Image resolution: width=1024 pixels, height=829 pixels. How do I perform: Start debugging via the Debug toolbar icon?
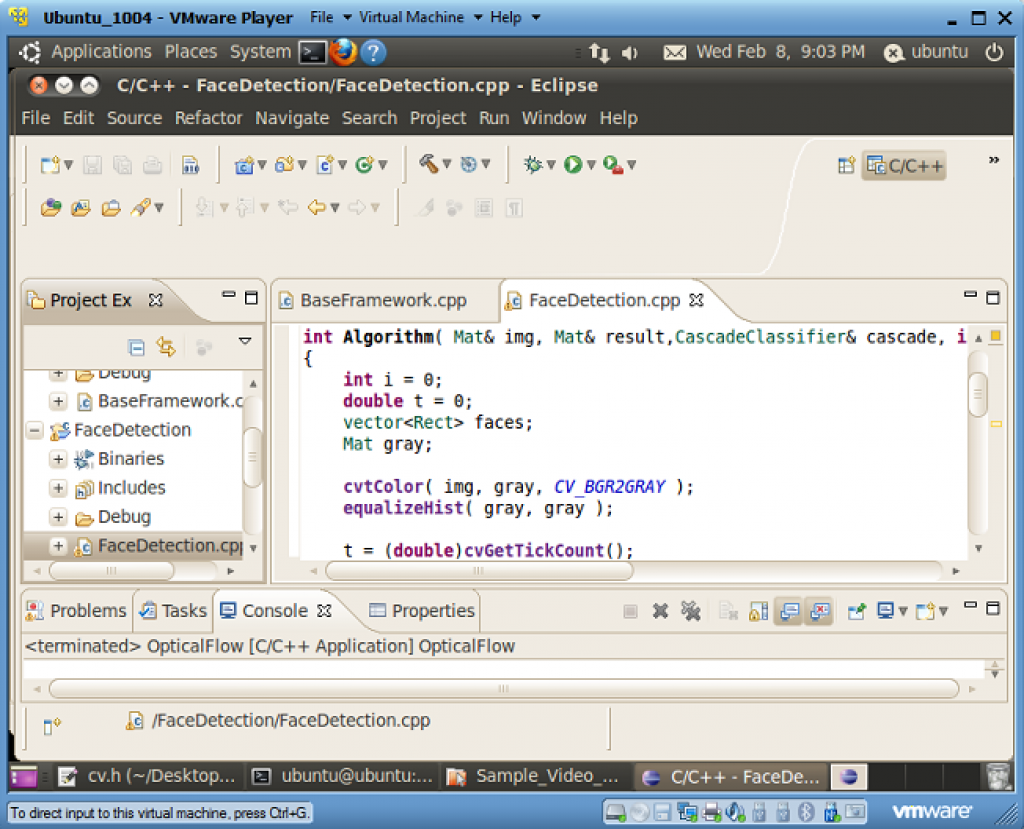(x=533, y=165)
